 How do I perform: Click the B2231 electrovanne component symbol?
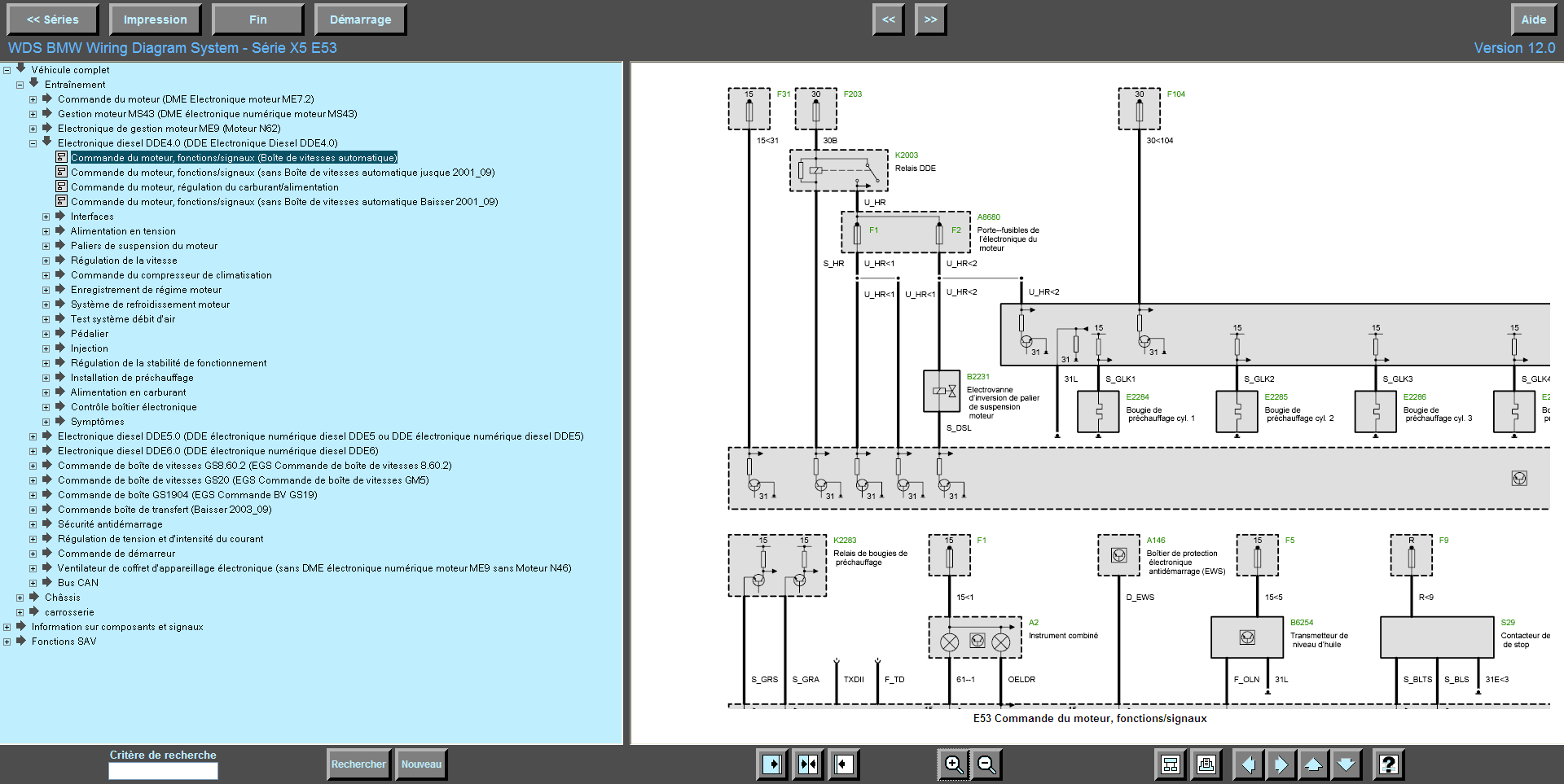click(942, 391)
